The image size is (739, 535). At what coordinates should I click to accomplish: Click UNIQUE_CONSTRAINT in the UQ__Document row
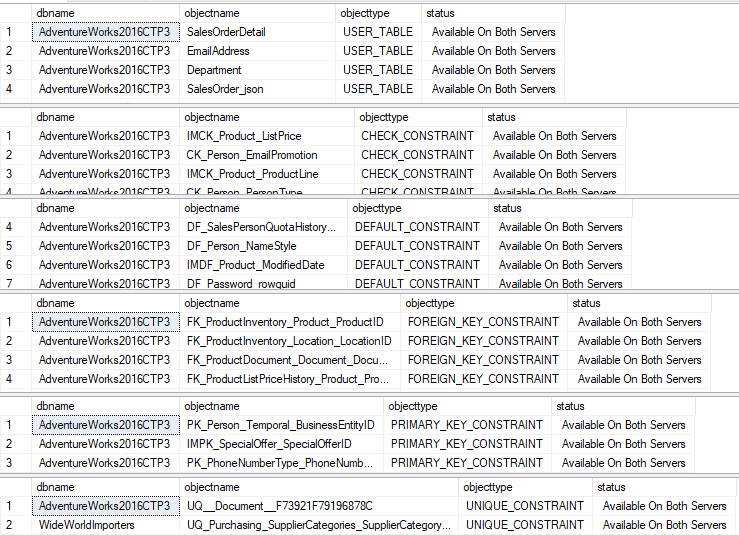(x=526, y=506)
